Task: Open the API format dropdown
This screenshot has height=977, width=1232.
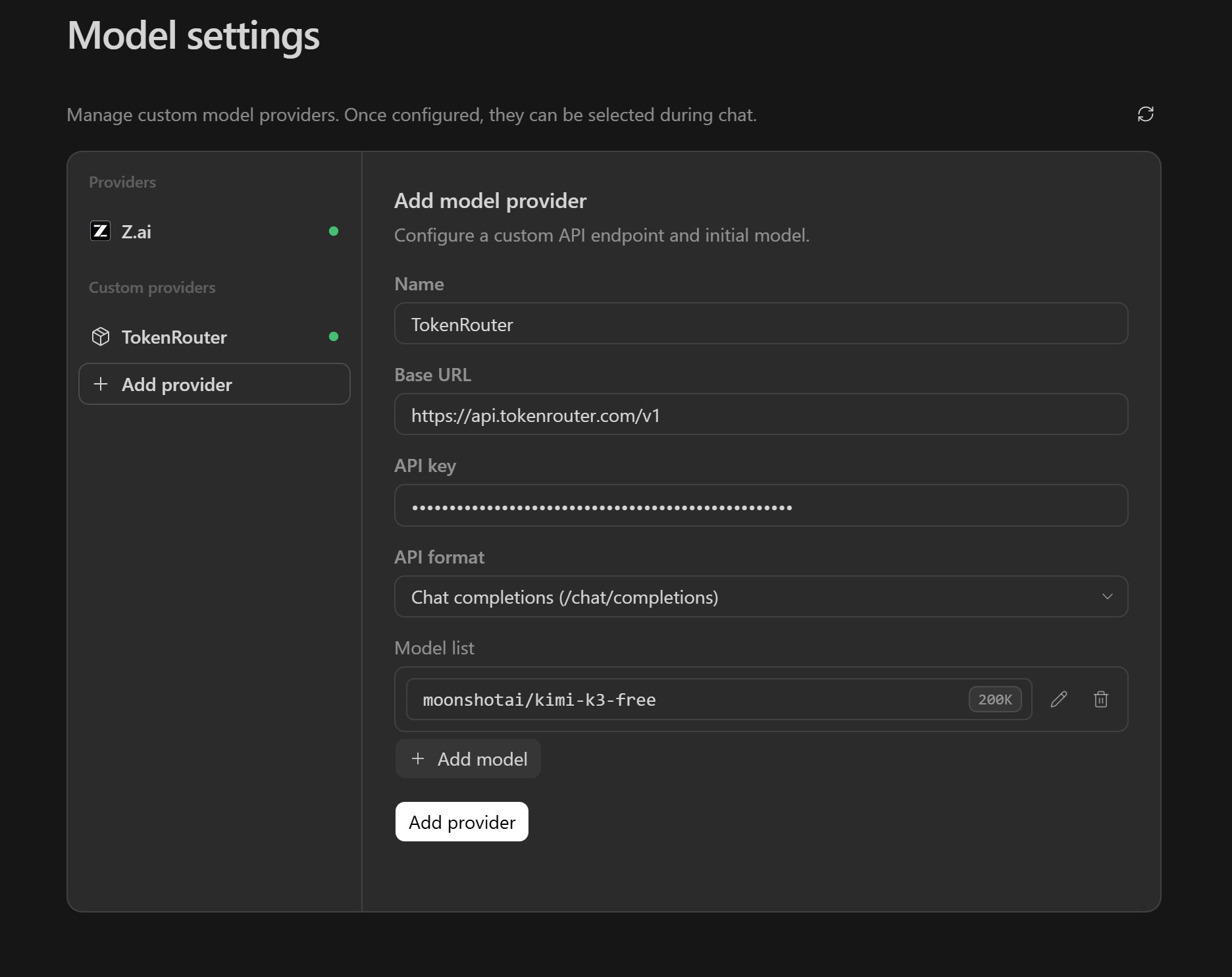Action: 761,596
